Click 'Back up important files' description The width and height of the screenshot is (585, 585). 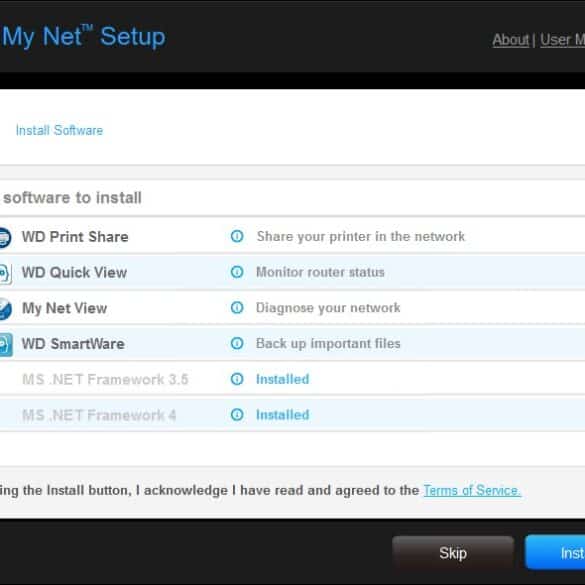pyautogui.click(x=328, y=344)
